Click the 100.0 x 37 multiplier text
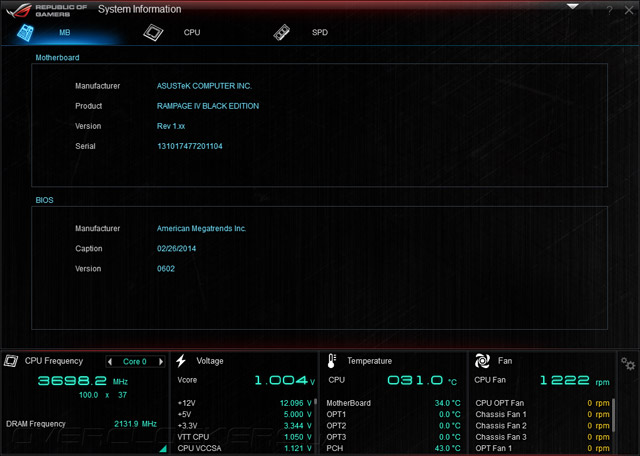The height and width of the screenshot is (456, 640). pos(103,395)
